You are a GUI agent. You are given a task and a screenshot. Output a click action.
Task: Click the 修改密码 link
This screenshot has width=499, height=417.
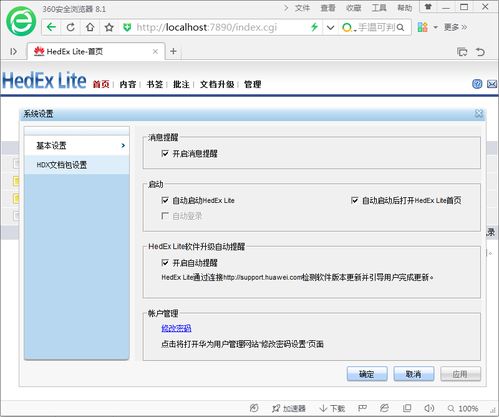click(176, 328)
